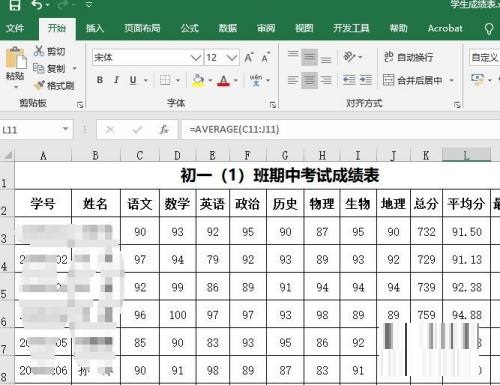Viewport: 500px width, 385px height.
Task: Click the Undo arrow icon
Action: tap(37, 4)
